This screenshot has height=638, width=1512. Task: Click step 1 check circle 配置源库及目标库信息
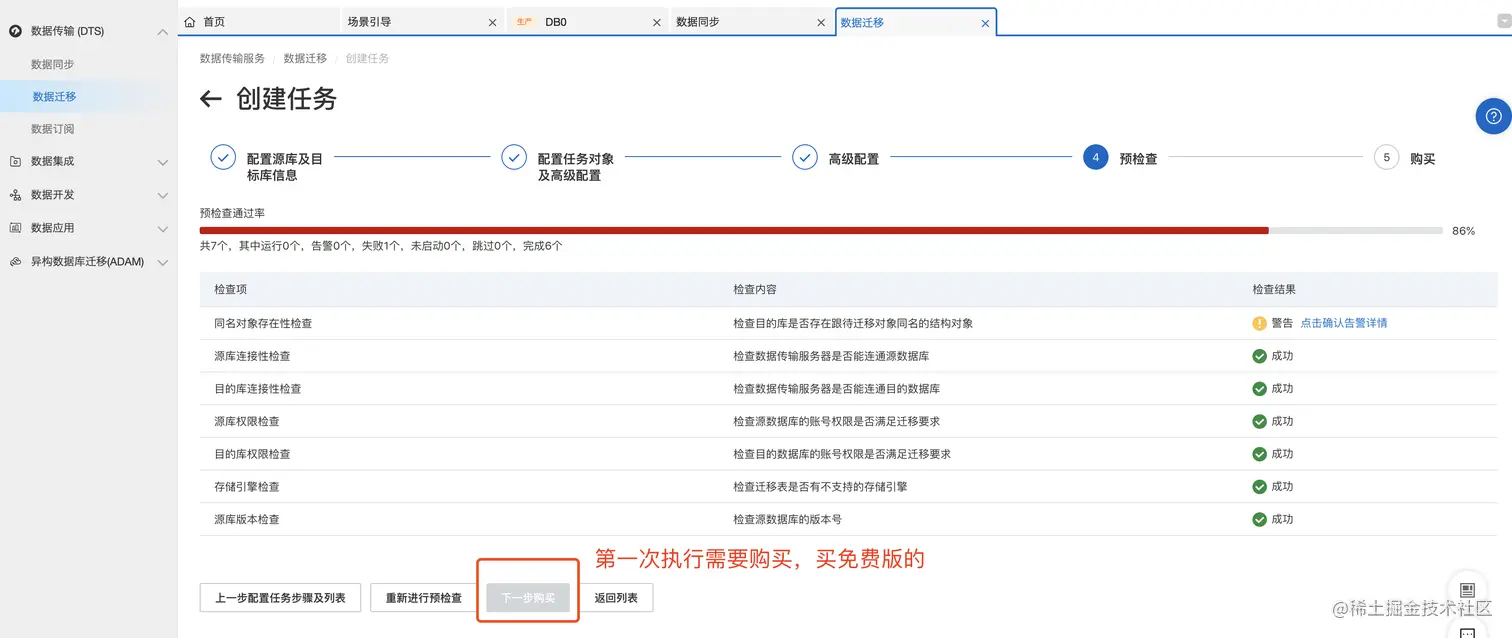pos(223,158)
